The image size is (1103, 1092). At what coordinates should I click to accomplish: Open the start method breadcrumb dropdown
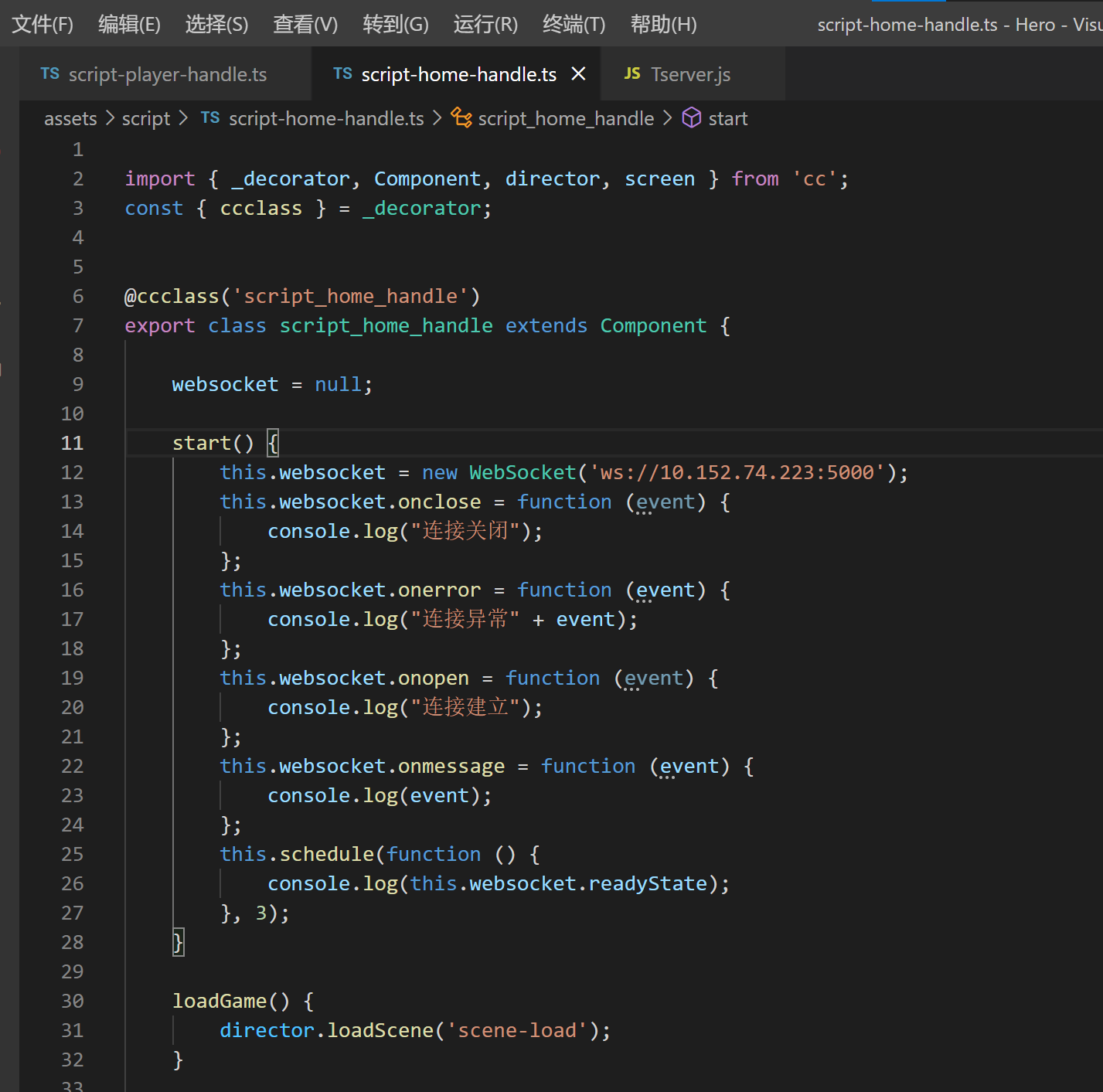pos(727,119)
